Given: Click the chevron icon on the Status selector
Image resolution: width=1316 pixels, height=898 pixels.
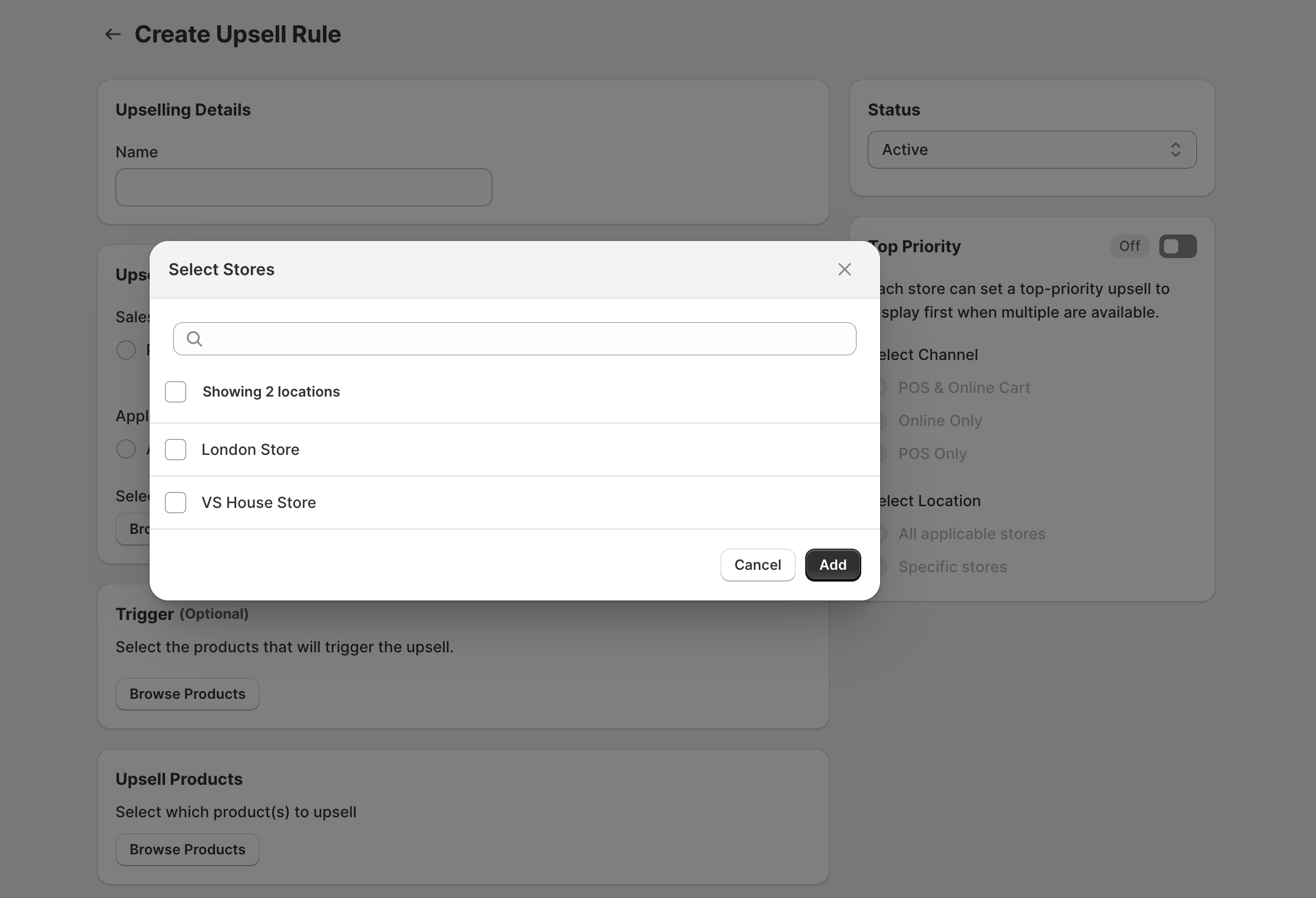Looking at the screenshot, I should coord(1175,149).
